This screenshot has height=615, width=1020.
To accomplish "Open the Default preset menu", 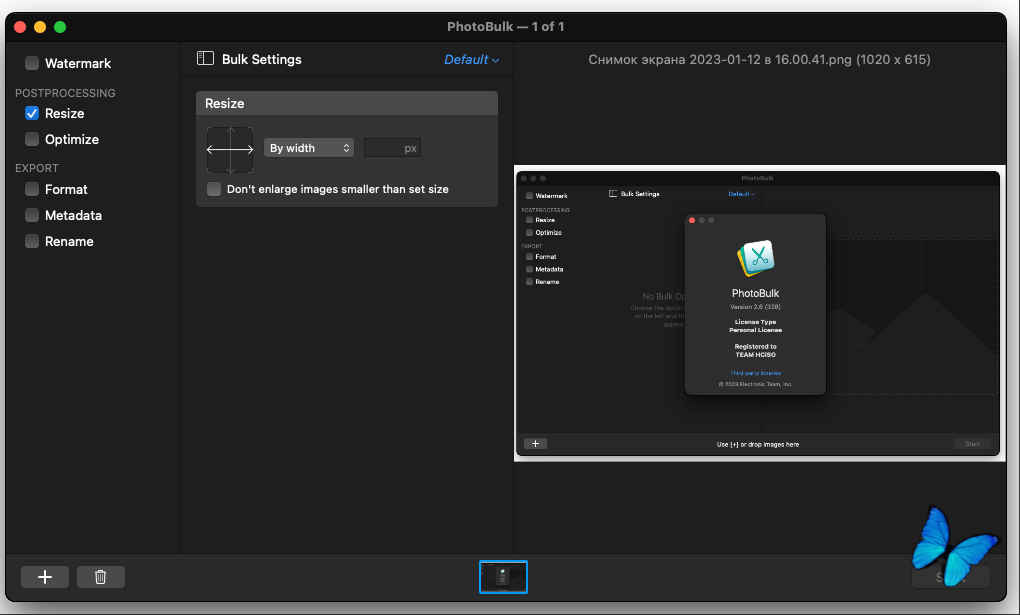I will point(472,60).
